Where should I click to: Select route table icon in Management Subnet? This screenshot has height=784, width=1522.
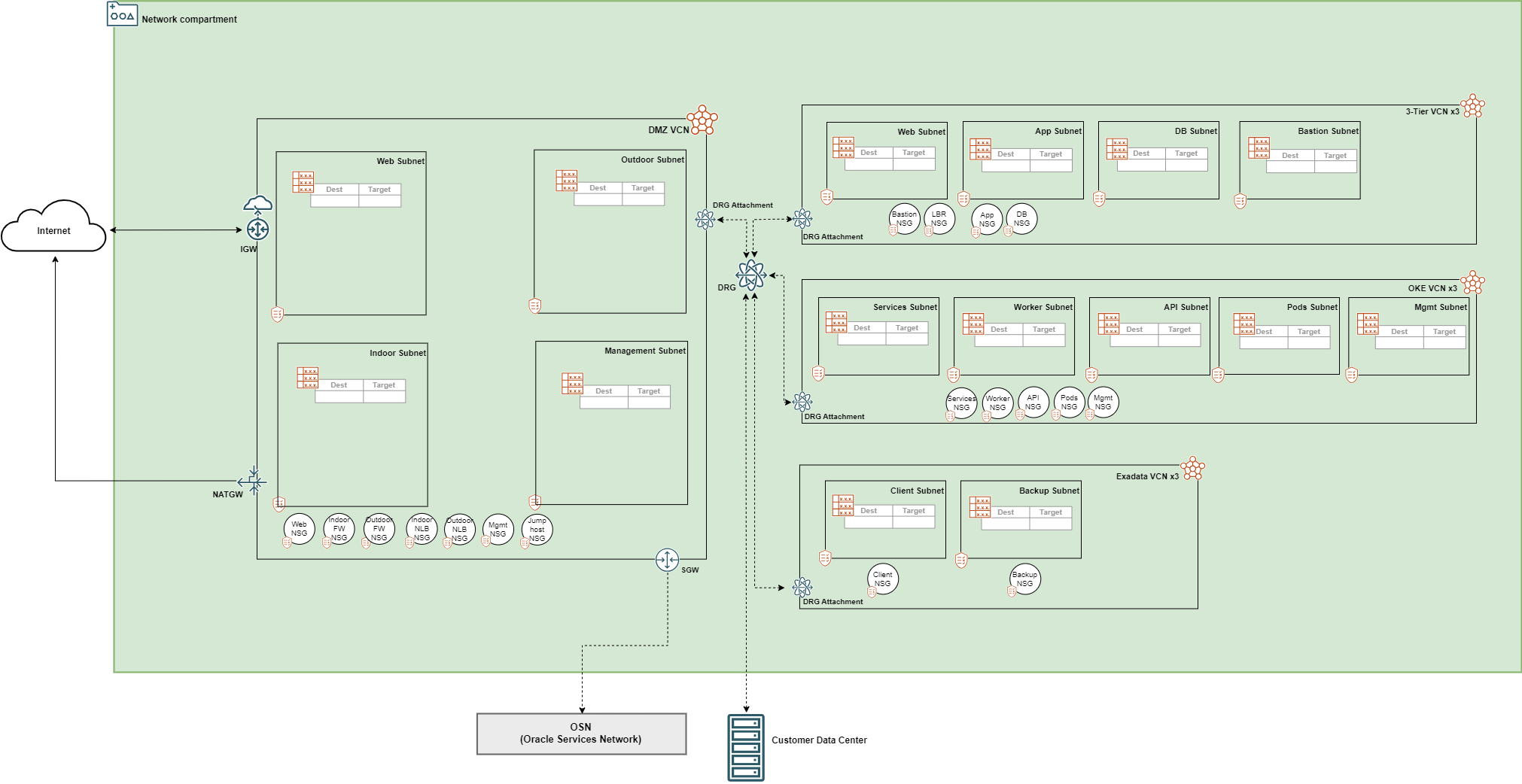pyautogui.click(x=573, y=384)
